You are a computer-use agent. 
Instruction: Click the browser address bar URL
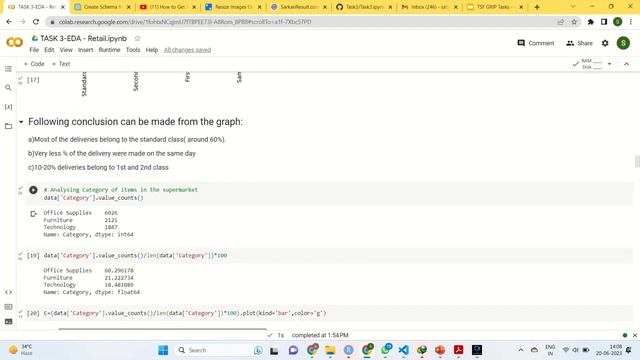point(185,22)
